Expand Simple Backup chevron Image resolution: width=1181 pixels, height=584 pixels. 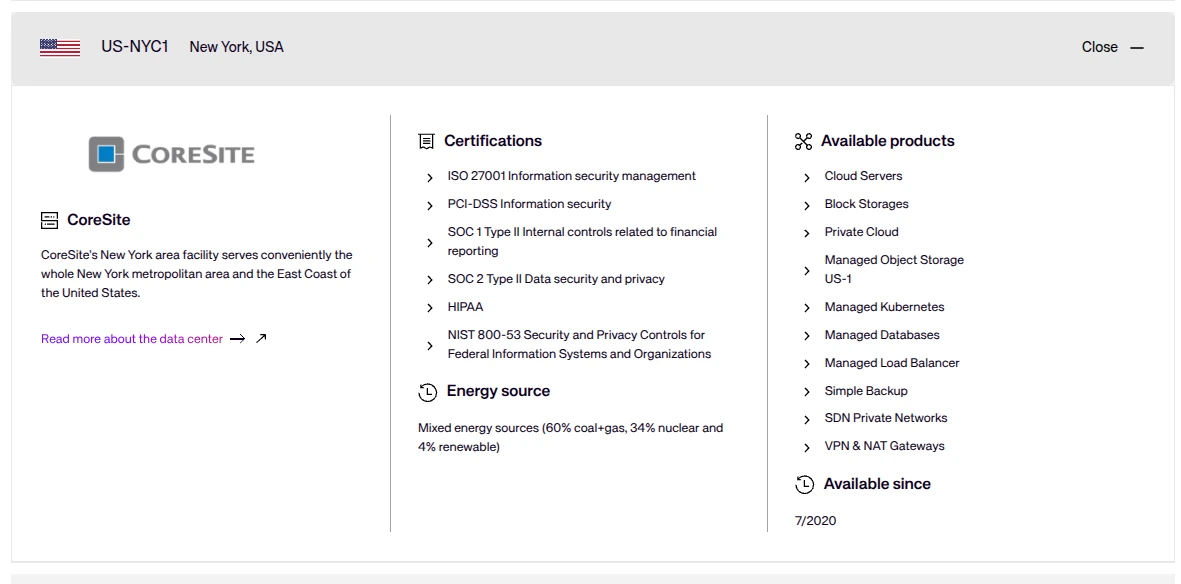tap(807, 392)
